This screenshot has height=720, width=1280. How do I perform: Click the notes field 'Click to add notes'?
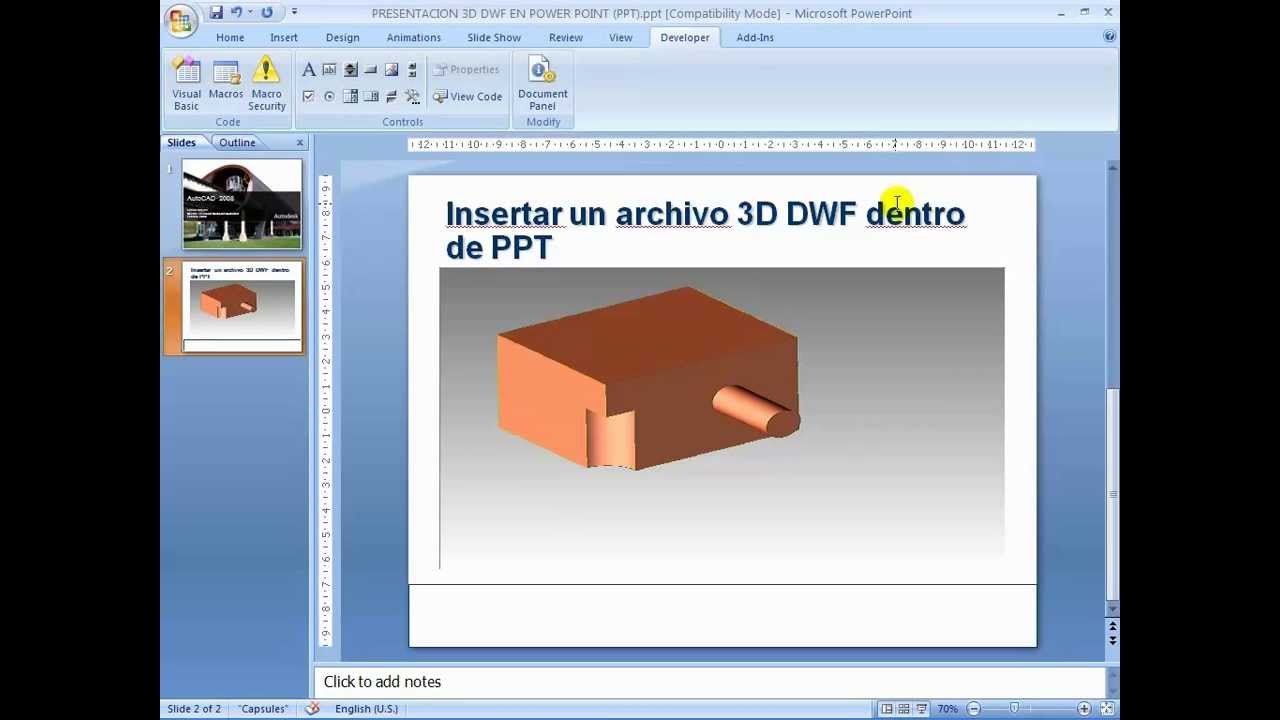click(709, 682)
